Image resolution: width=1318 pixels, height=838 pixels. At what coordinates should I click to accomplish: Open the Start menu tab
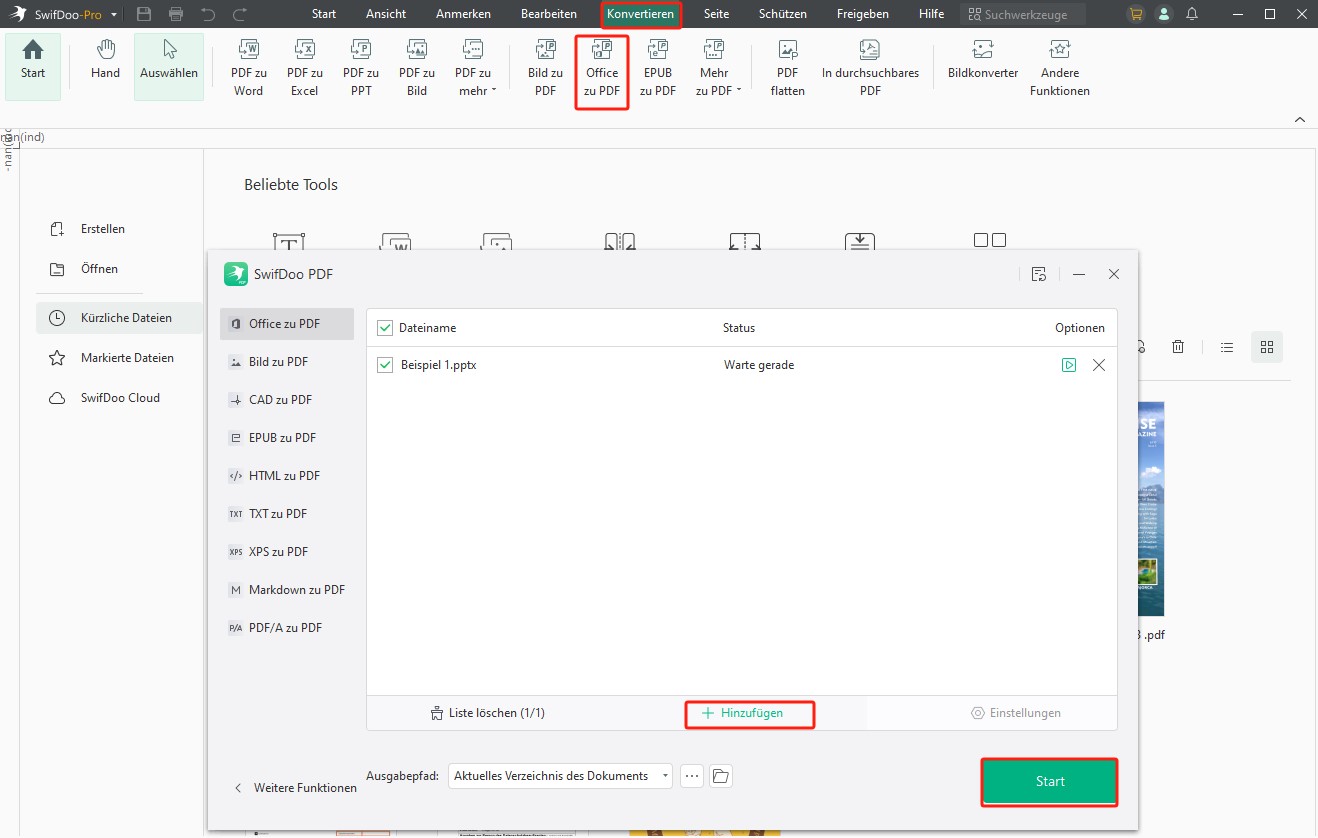(x=324, y=14)
